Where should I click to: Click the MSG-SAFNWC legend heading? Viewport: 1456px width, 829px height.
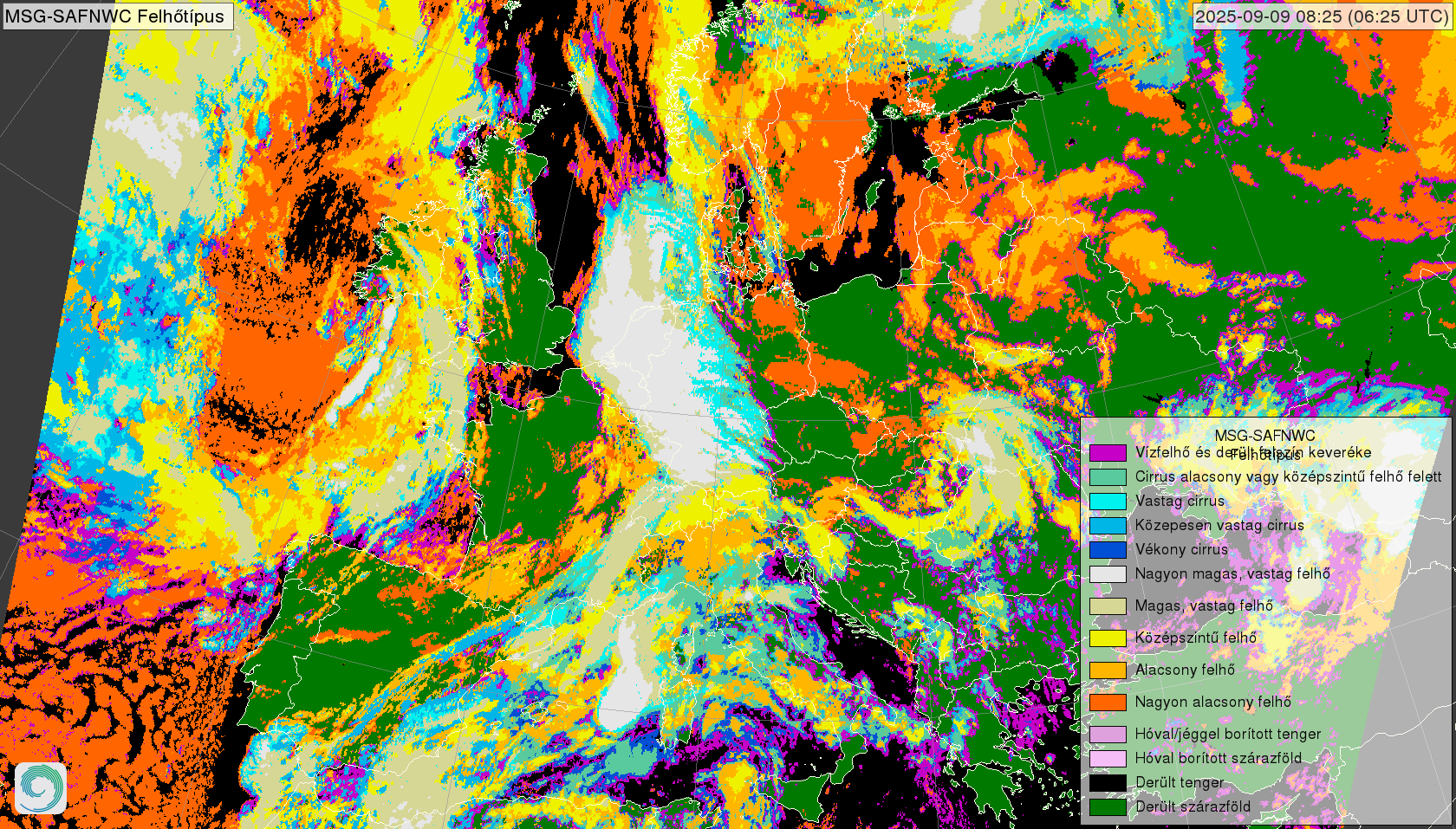[x=1264, y=436]
